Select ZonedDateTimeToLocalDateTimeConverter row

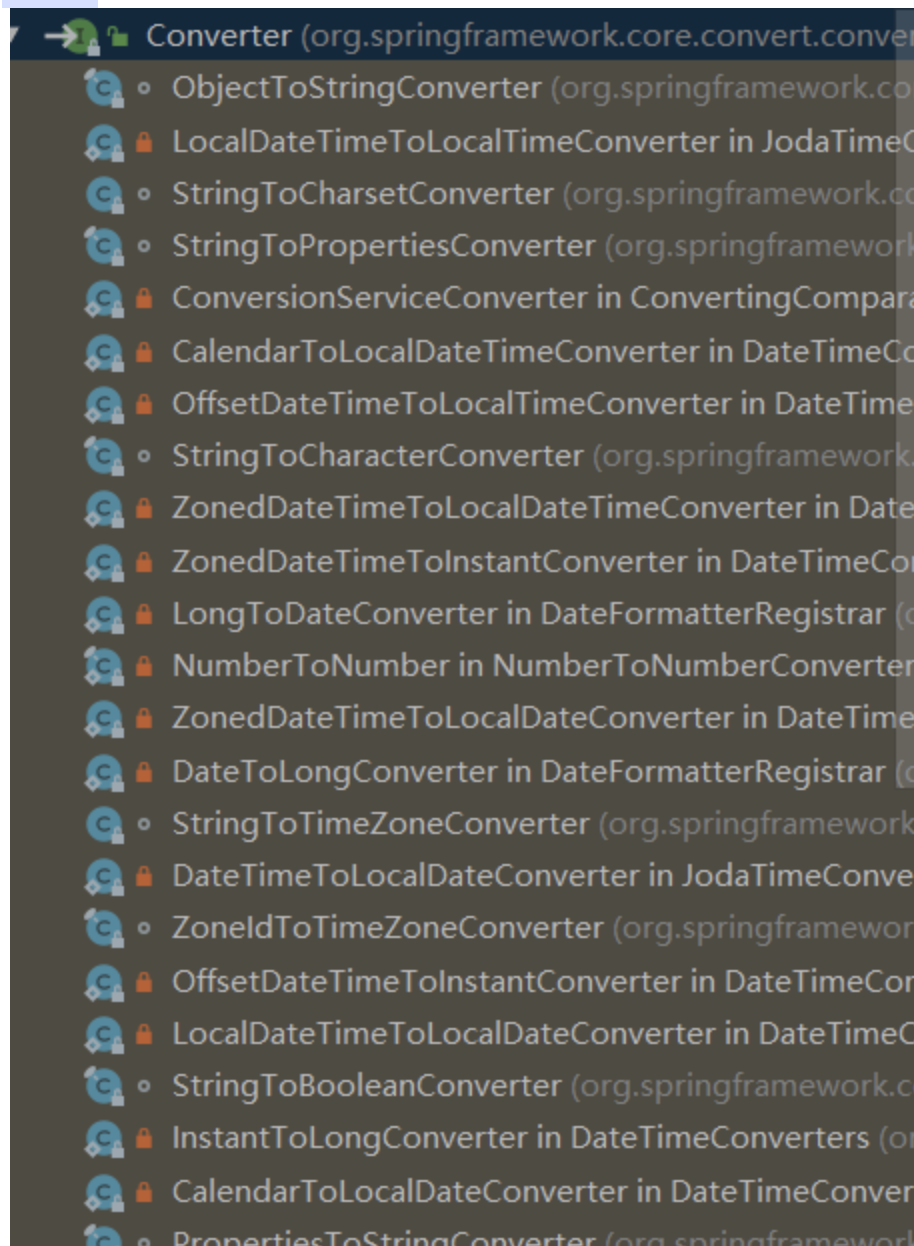[542, 508]
